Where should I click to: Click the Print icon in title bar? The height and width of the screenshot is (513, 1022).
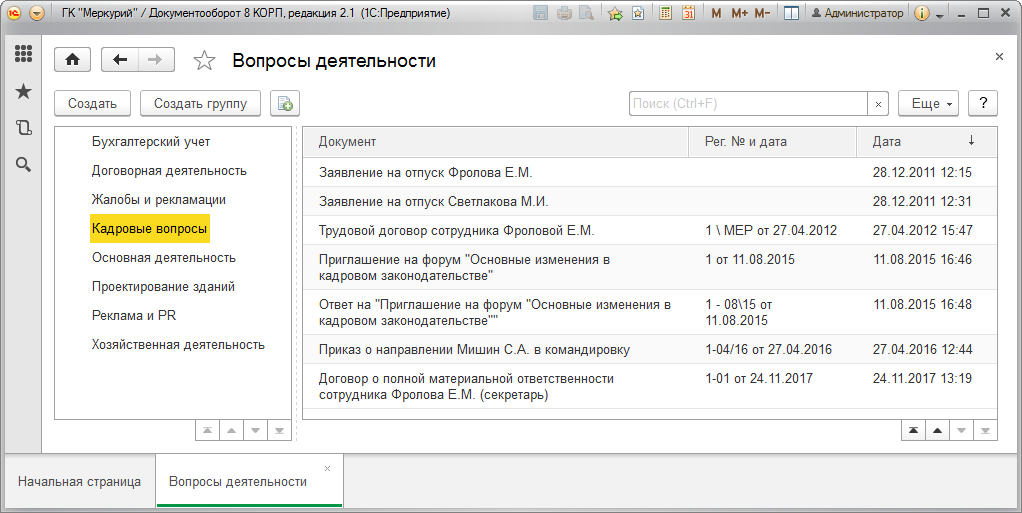click(564, 13)
